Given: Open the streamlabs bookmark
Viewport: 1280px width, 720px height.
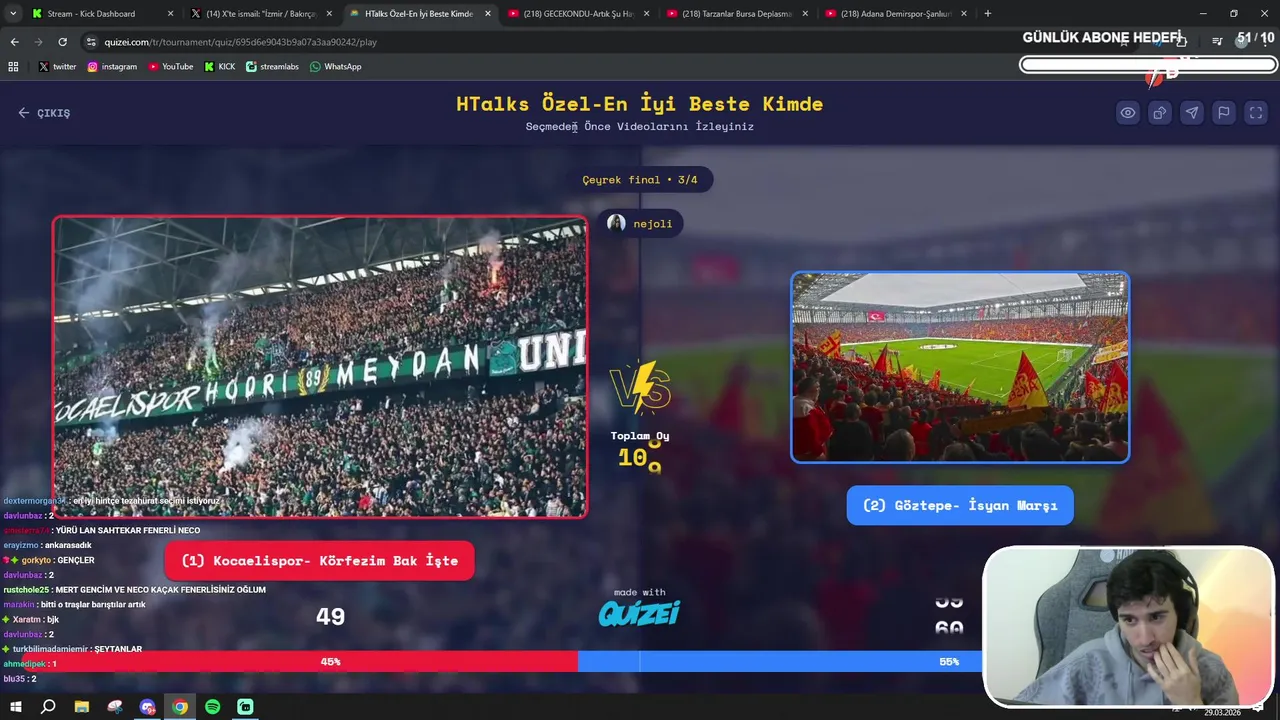Looking at the screenshot, I should point(273,67).
